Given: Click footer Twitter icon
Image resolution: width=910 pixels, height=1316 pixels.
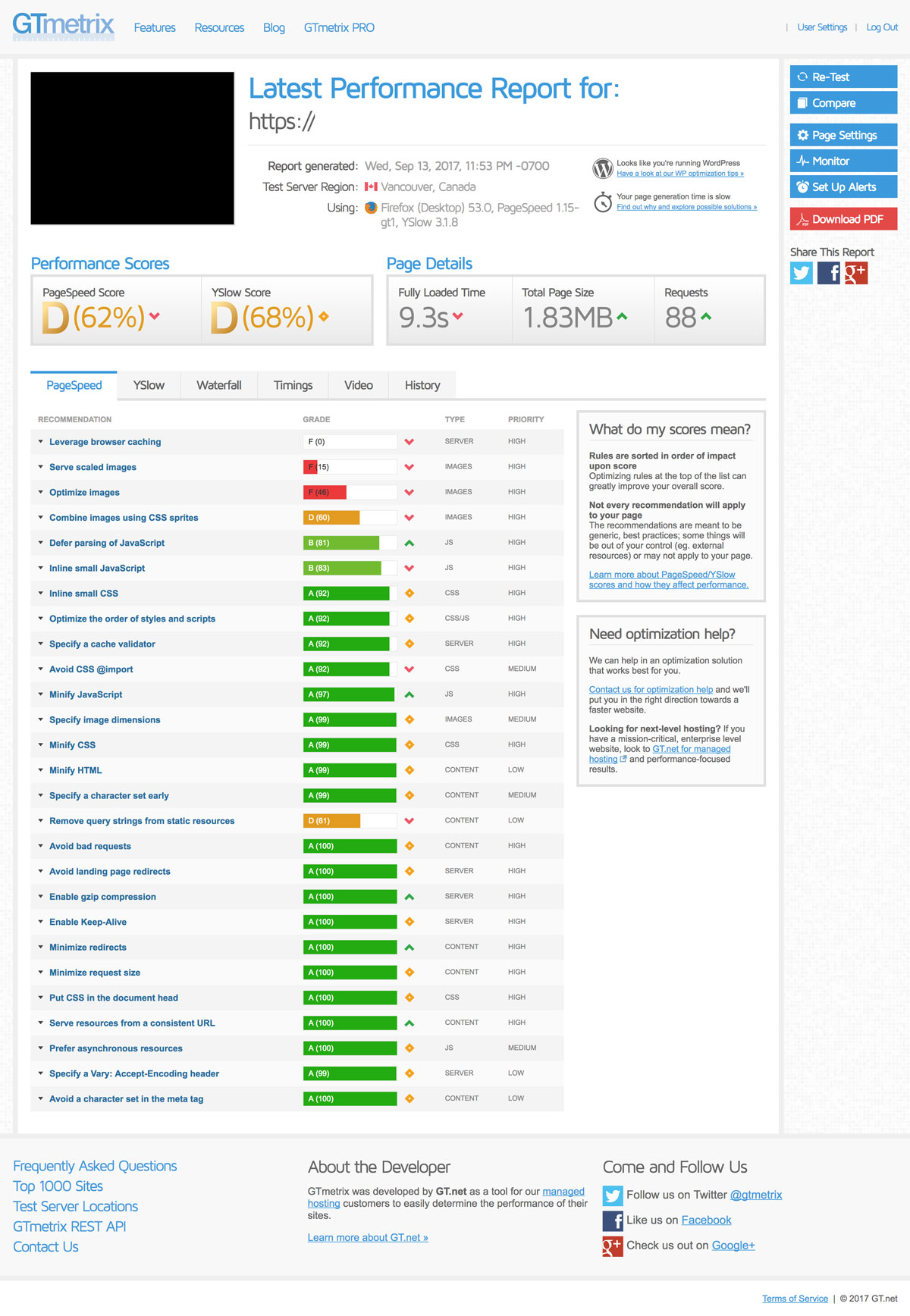Looking at the screenshot, I should pos(613,1195).
